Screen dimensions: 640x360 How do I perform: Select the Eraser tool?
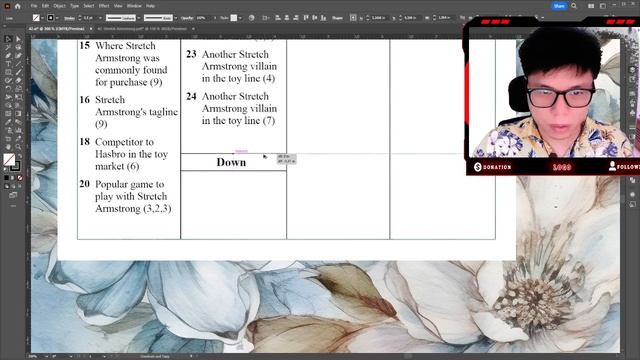click(x=18, y=80)
